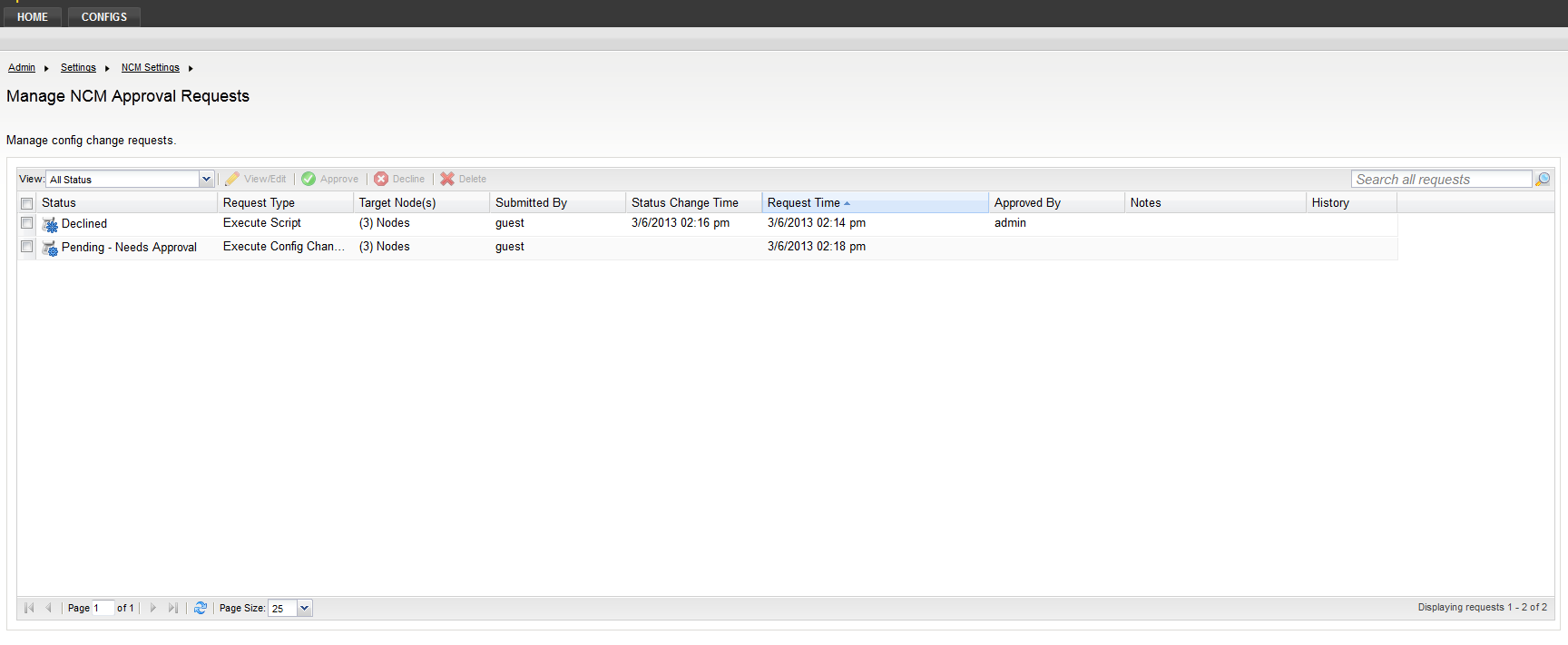
Task: Click (3) Nodes in the Pending row
Action: pos(385,246)
